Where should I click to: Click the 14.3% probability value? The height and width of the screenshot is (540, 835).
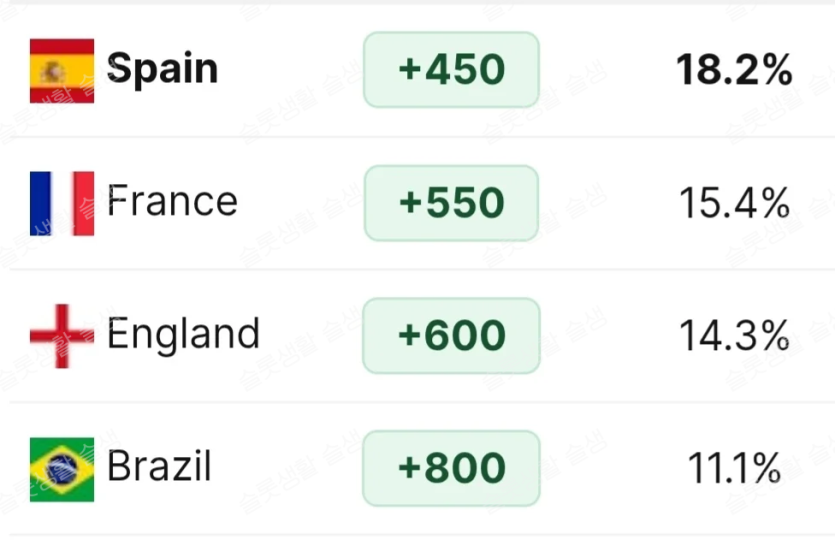tap(735, 336)
